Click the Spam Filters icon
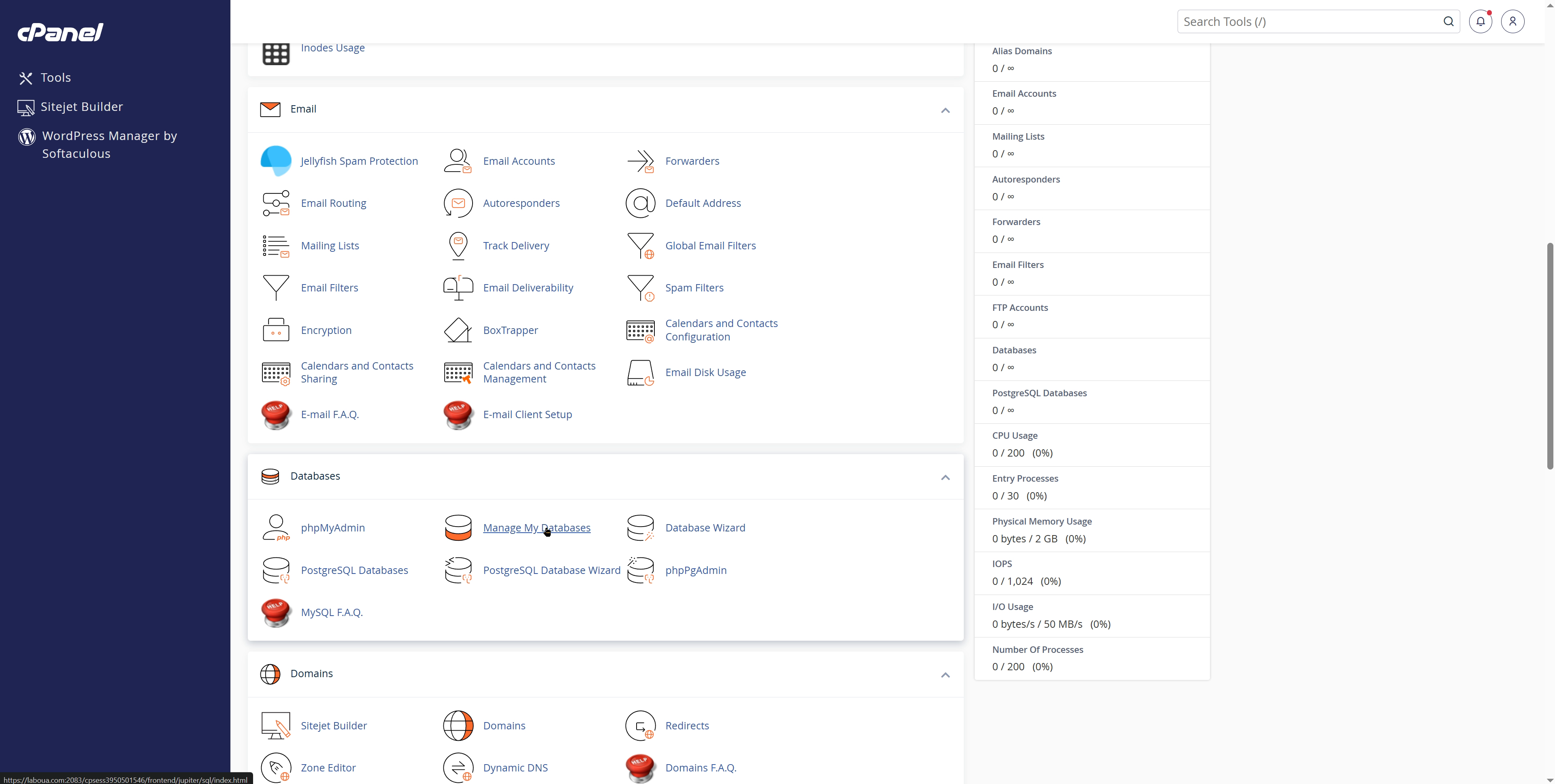The image size is (1555, 784). pyautogui.click(x=641, y=288)
